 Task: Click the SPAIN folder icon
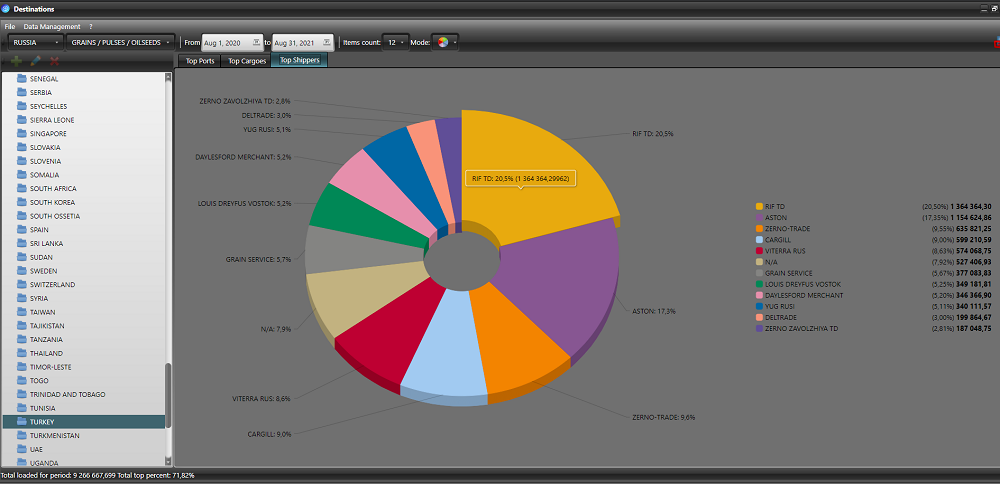click(22, 230)
